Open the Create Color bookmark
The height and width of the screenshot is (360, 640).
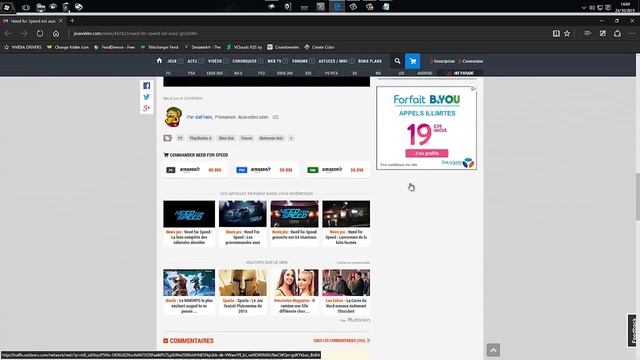point(319,47)
